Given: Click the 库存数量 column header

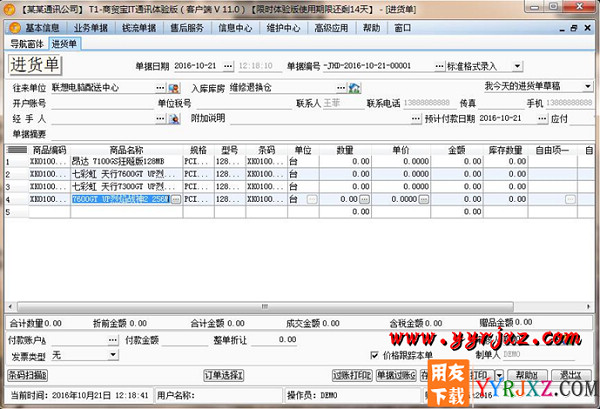Looking at the screenshot, I should click(x=505, y=150).
